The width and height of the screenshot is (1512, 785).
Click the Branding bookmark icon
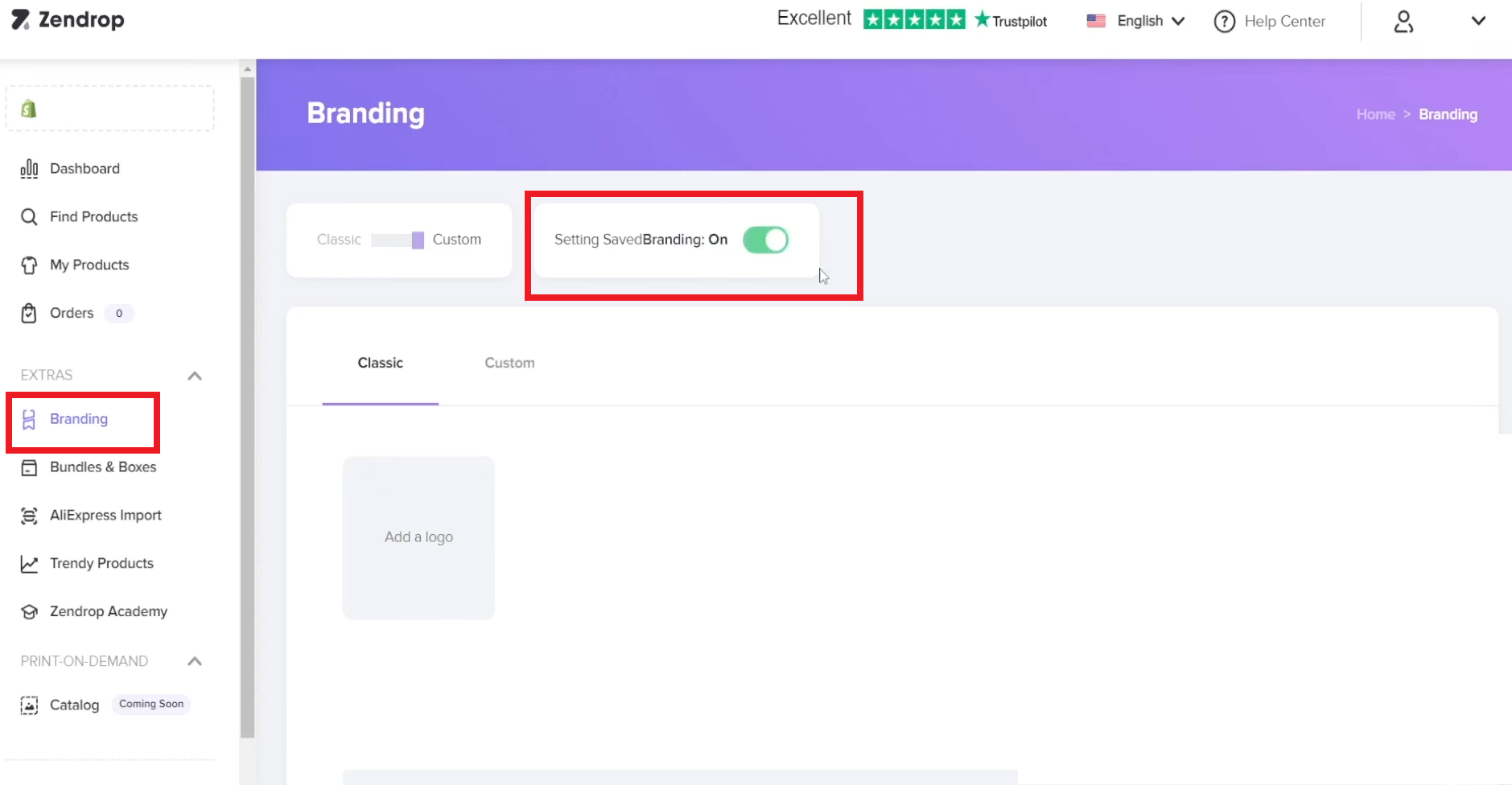29,419
